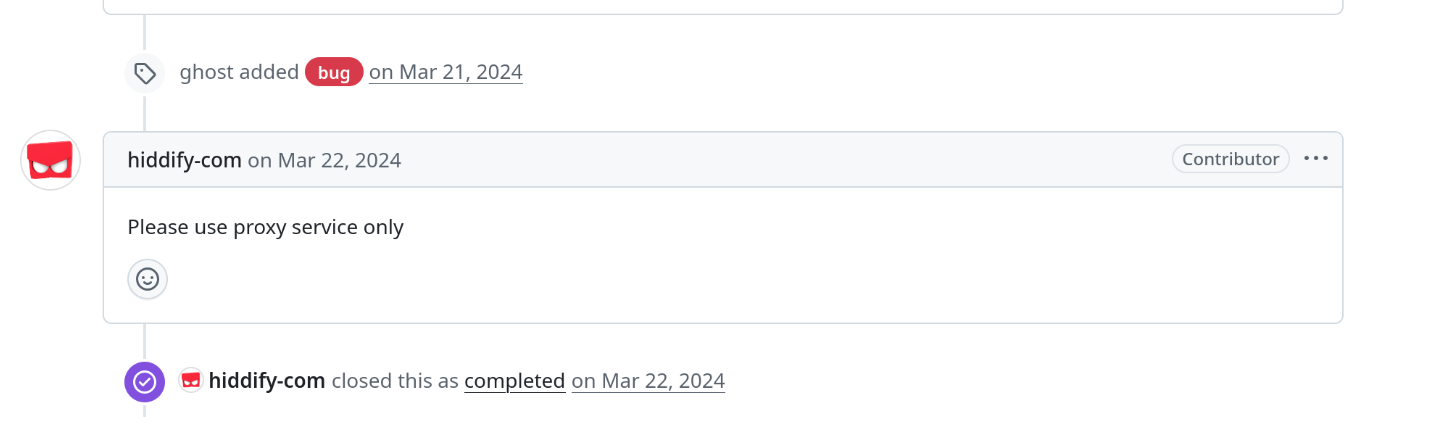Open the large hiddify-com avatar beside the comment
The height and width of the screenshot is (429, 1434).
pyautogui.click(x=51, y=160)
